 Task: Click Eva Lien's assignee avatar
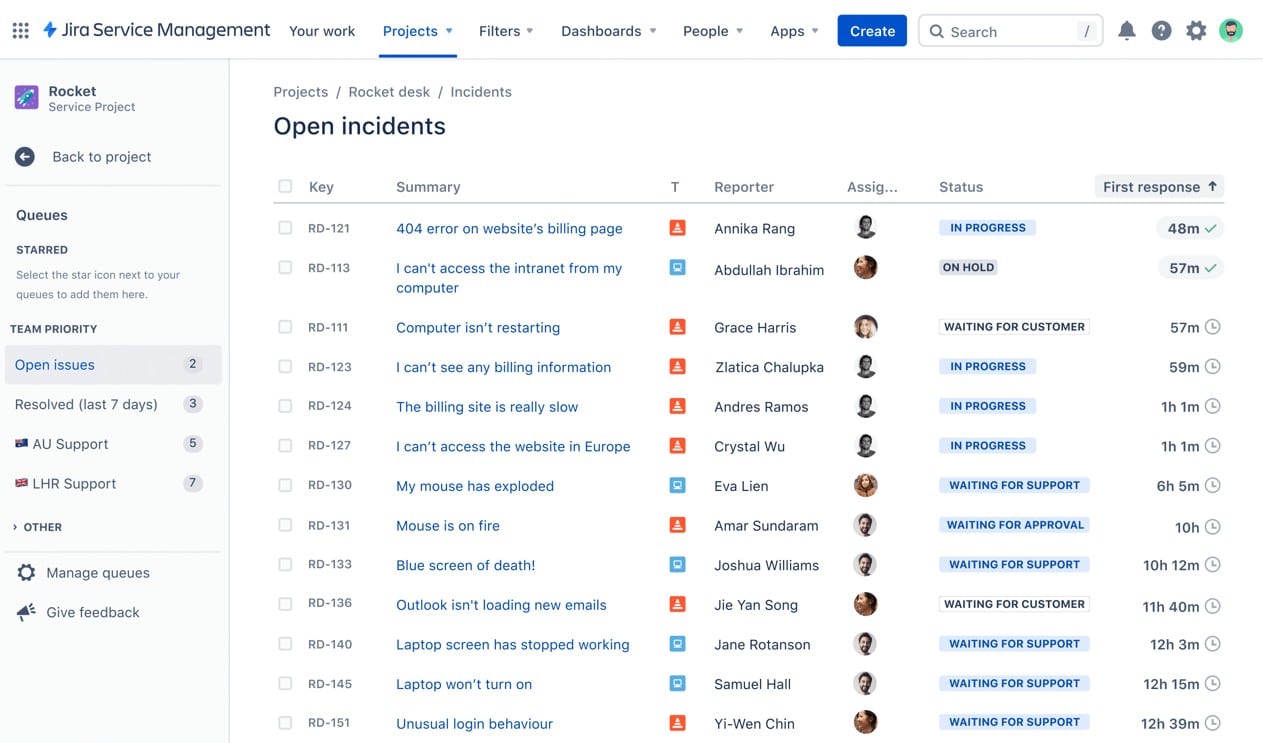click(x=865, y=485)
